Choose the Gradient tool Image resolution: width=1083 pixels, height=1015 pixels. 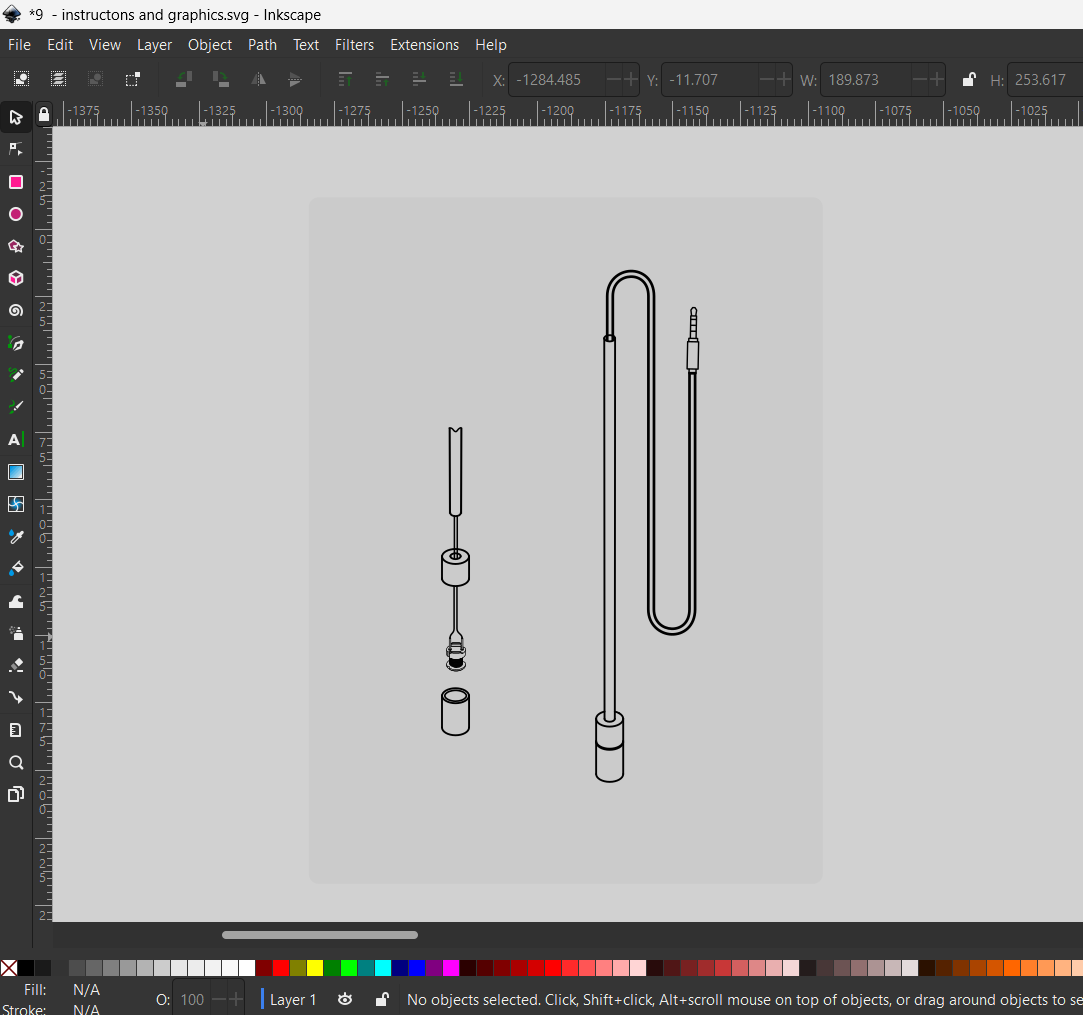pos(16,472)
